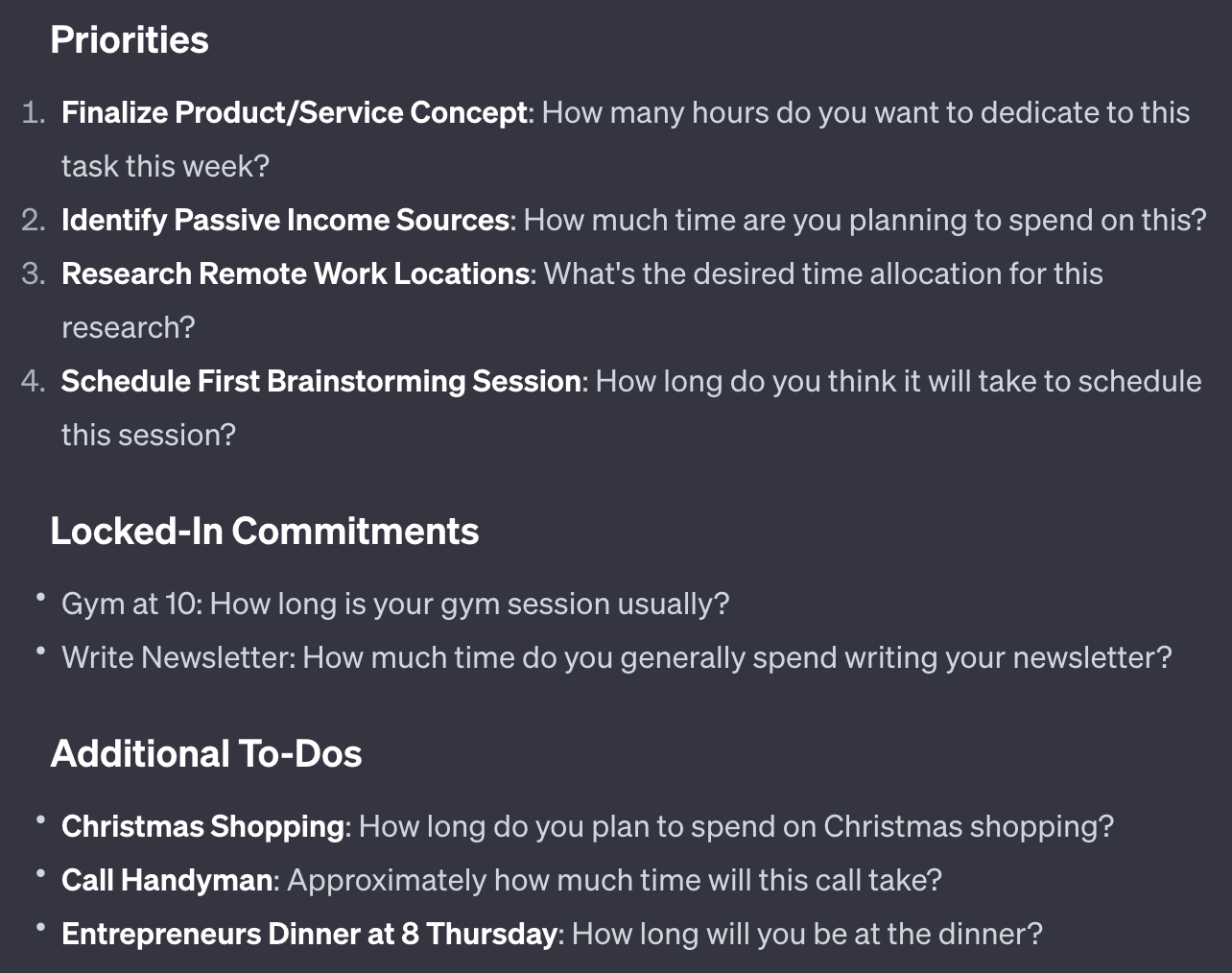
Task: Click the bold Call Handyman label
Action: coord(167,881)
